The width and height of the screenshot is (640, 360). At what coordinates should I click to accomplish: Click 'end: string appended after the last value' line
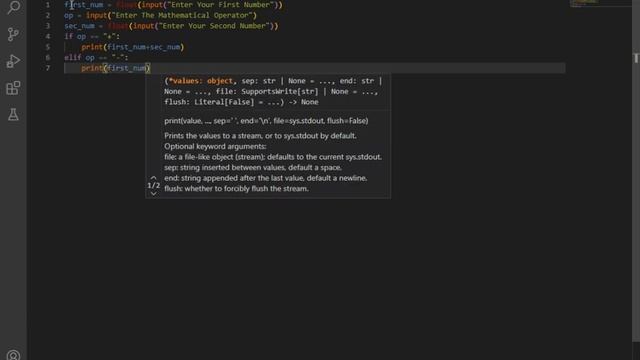pos(265,178)
